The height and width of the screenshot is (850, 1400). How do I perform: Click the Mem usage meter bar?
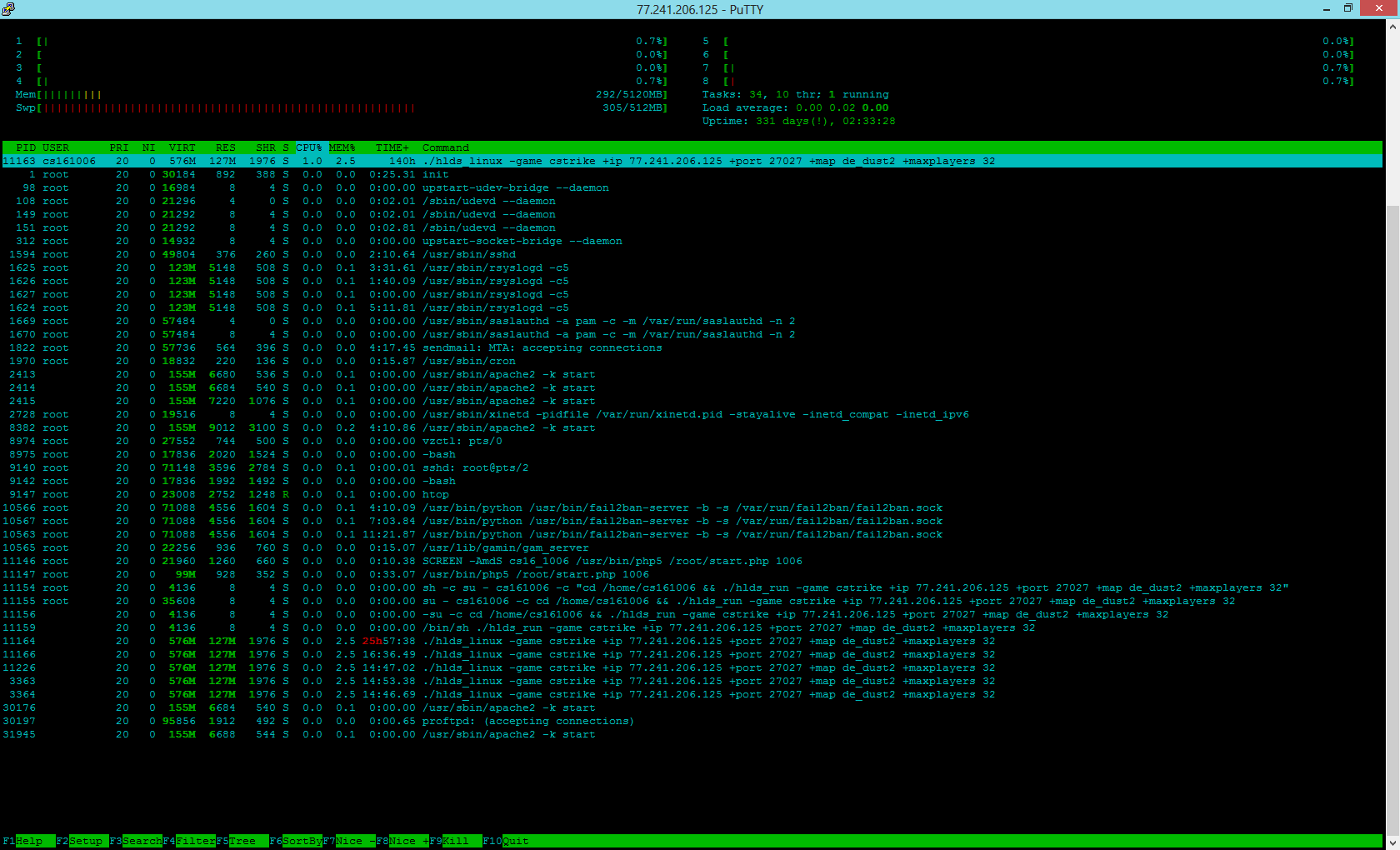(342, 94)
